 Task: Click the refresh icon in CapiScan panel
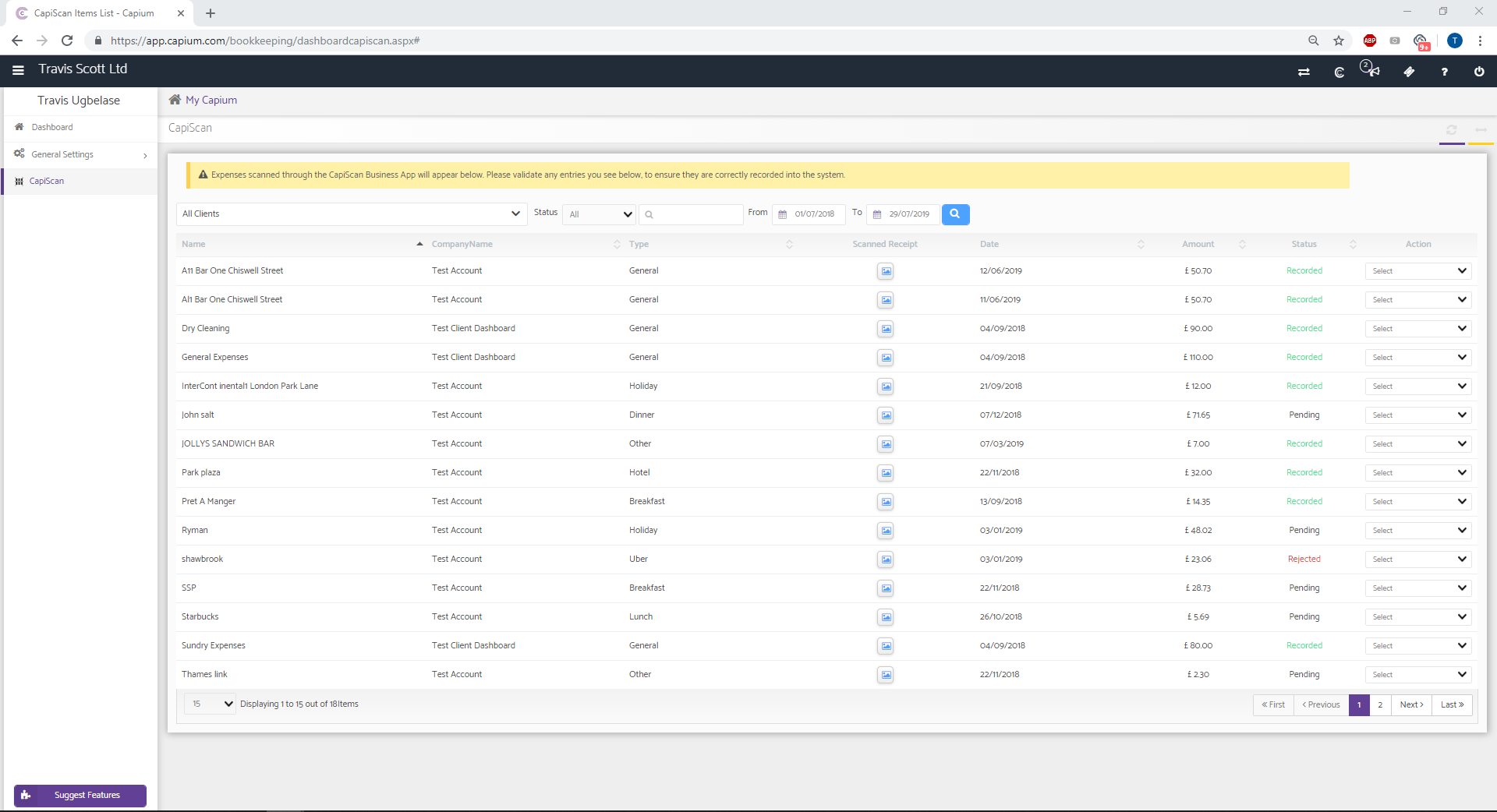pyautogui.click(x=1452, y=129)
